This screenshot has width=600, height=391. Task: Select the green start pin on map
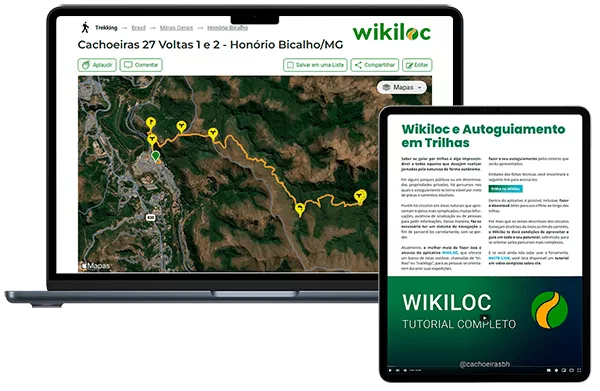[155, 156]
